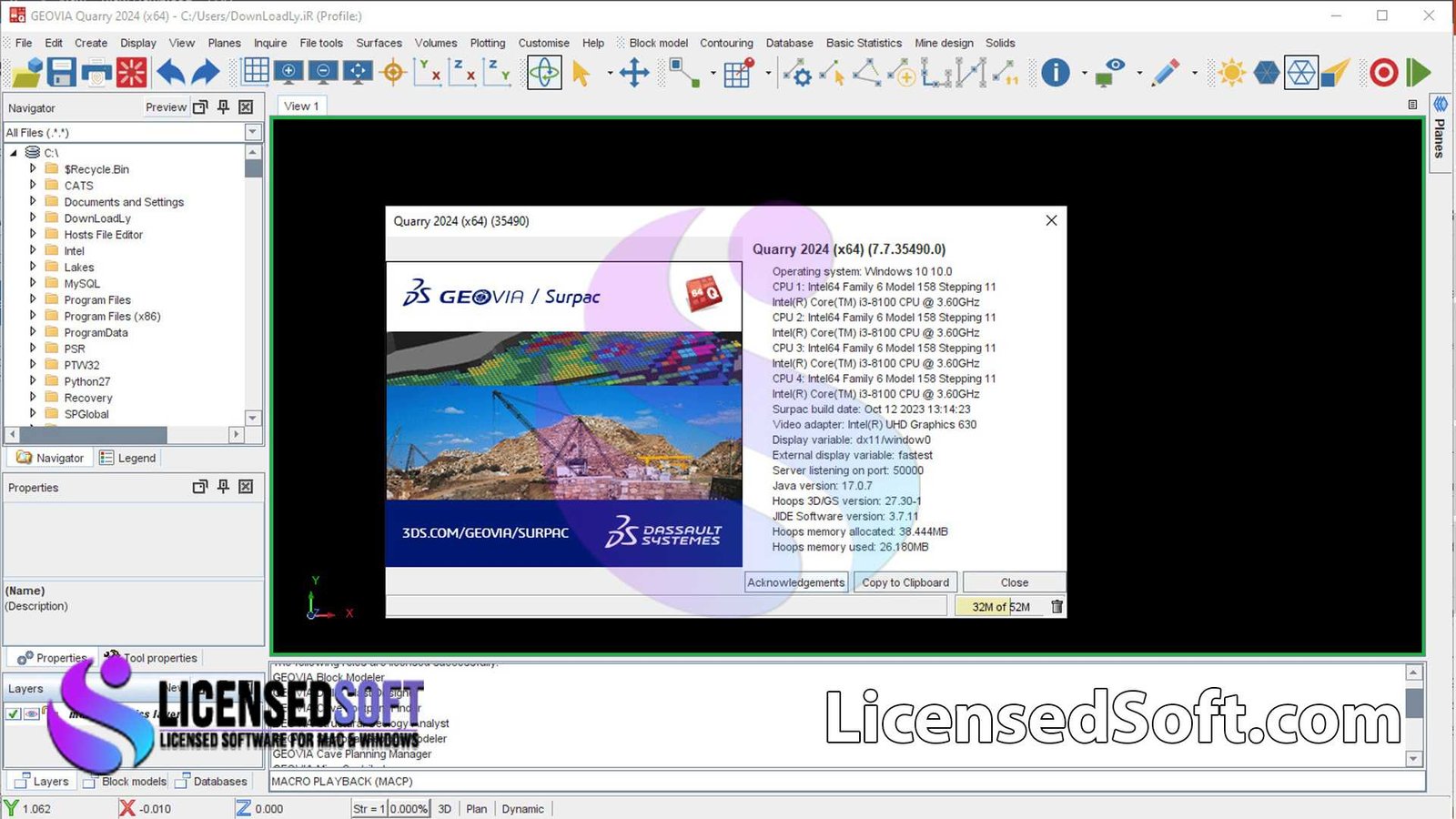Screen dimensions: 1456x819
Task: Click the Redo blue arrow icon
Action: coord(206,73)
